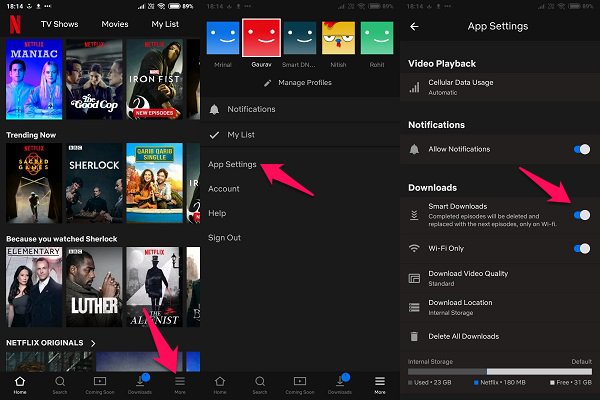Screen dimensions: 600x400
Task: Click the 'NETFLIX ORIGINALS' heading text
Action: (44, 343)
